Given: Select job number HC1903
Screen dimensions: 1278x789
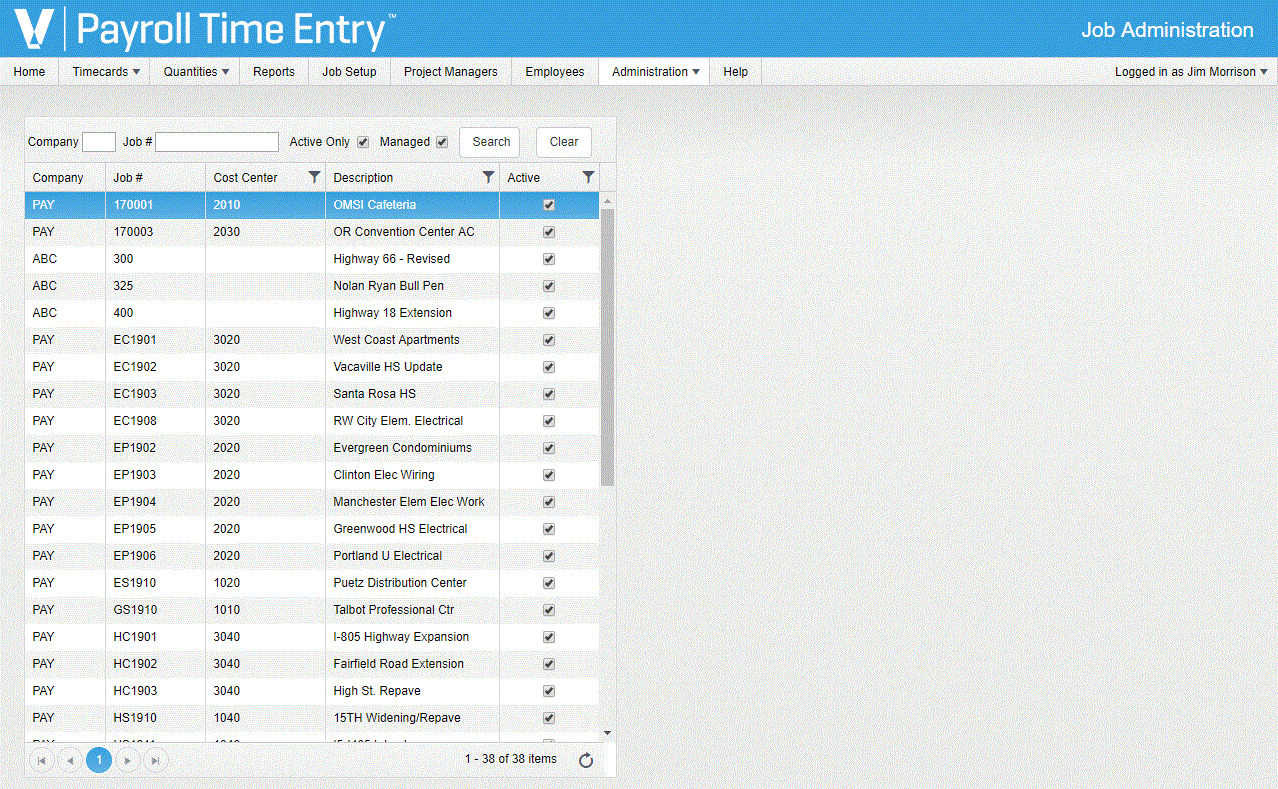Looking at the screenshot, I should 155,691.
